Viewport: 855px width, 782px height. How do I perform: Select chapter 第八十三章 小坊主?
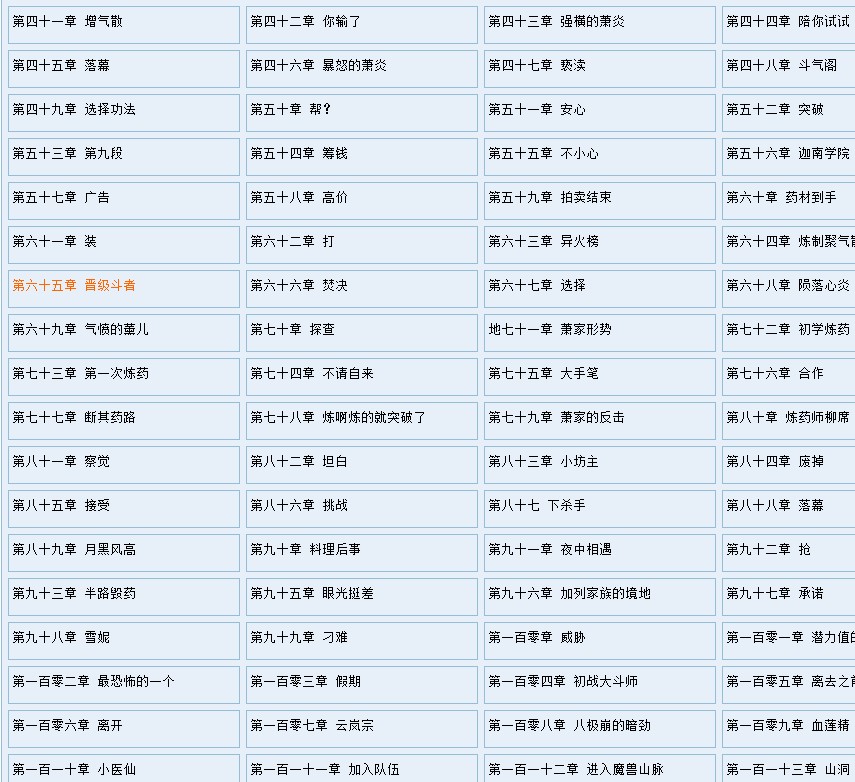point(543,462)
